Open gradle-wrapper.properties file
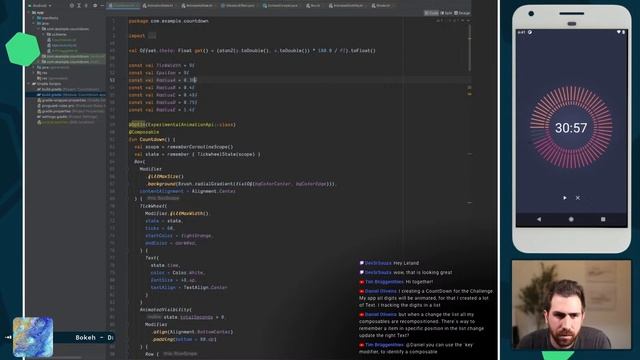The height and width of the screenshot is (360, 640). (x=71, y=100)
